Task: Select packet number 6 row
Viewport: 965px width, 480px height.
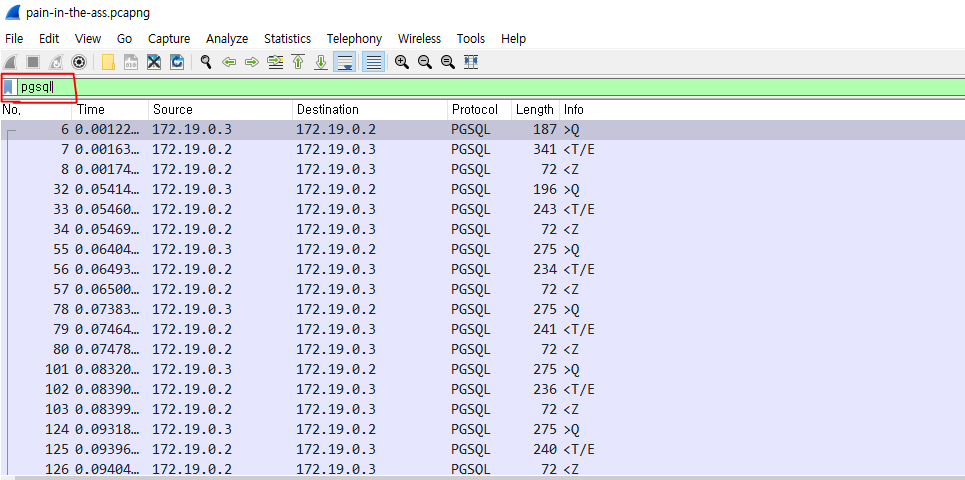Action: point(482,130)
